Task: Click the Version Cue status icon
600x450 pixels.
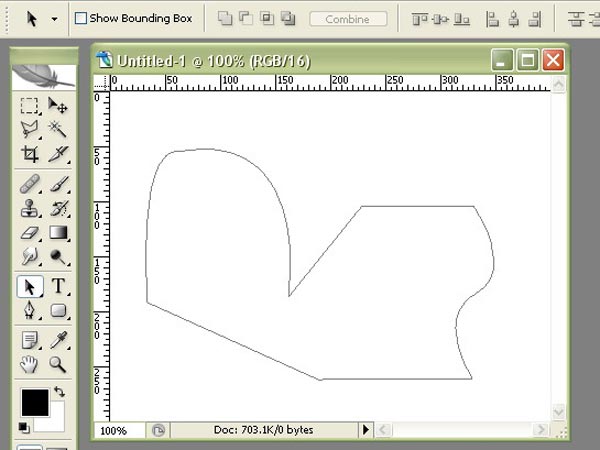Action: click(x=158, y=430)
